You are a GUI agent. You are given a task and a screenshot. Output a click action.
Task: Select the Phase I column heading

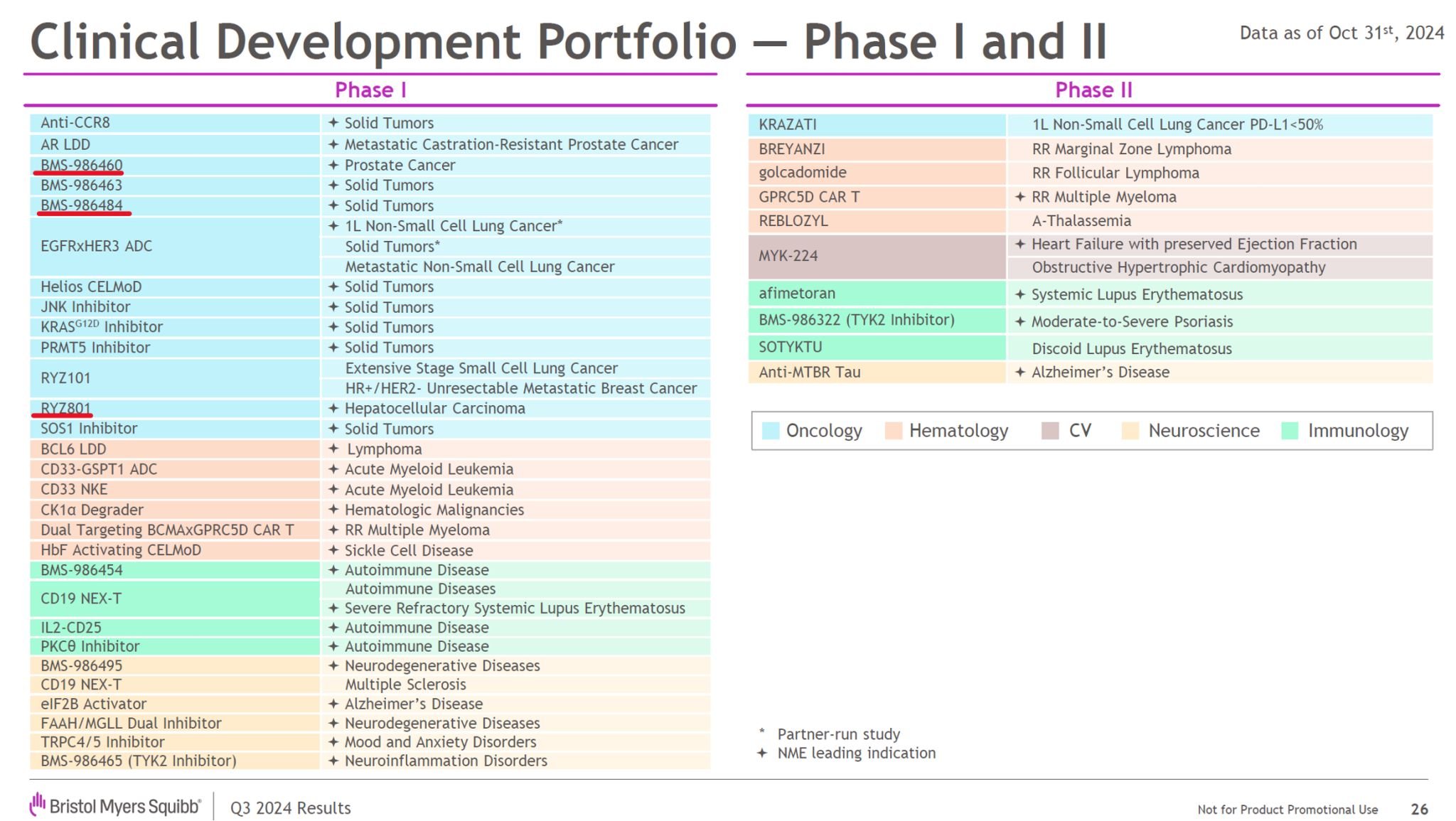click(370, 90)
